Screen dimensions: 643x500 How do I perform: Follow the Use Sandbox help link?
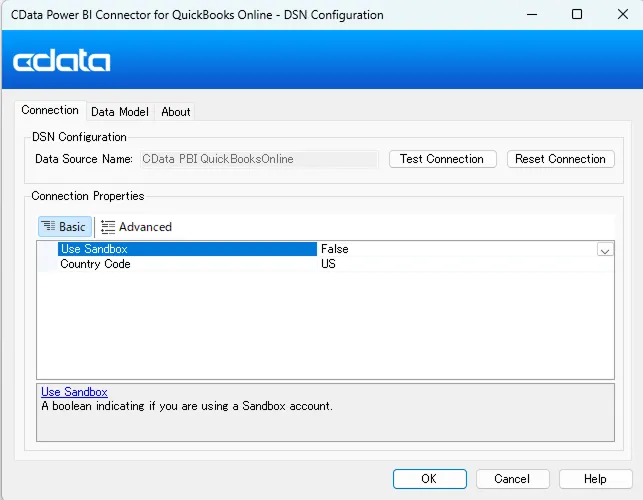(74, 392)
